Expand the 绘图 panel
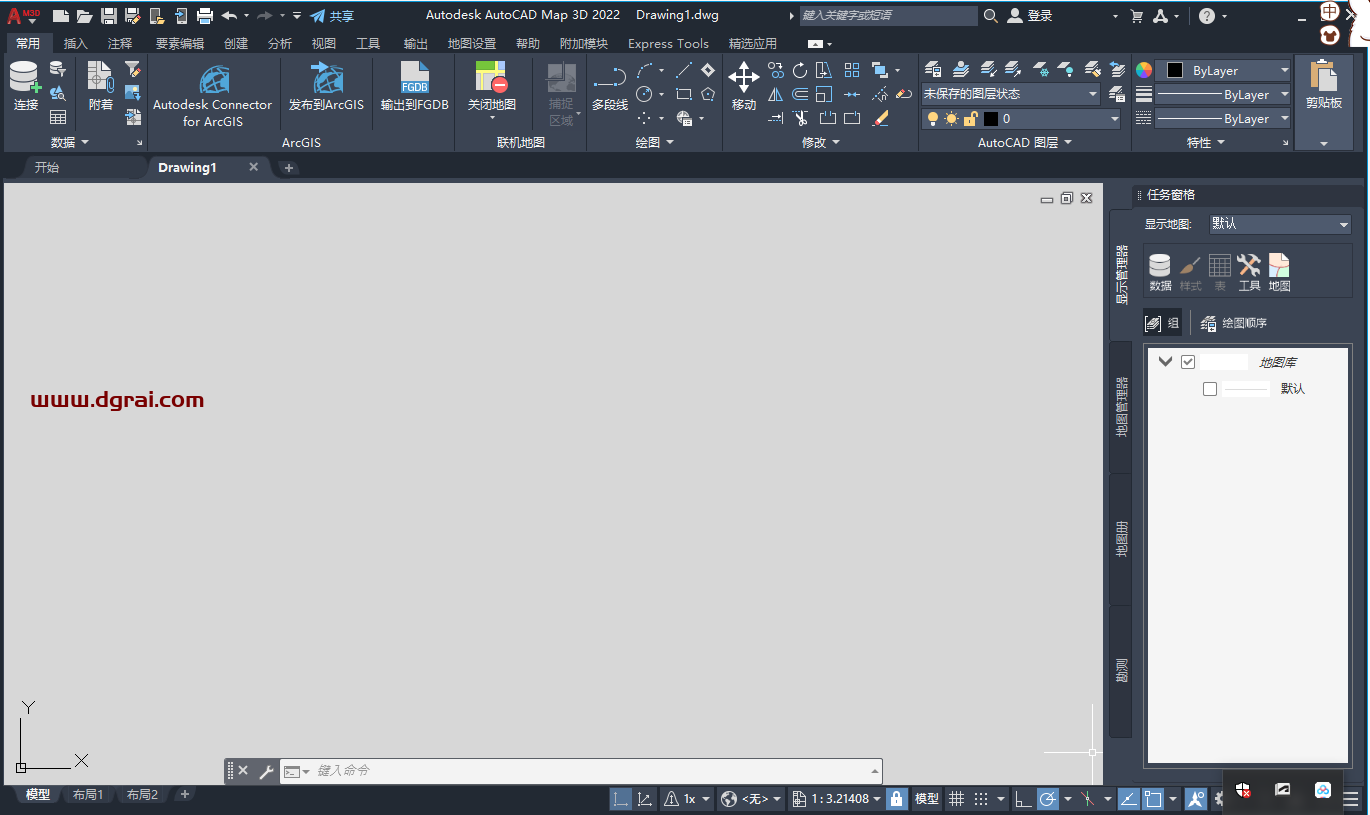Viewport: 1370px width, 815px height. pos(655,143)
